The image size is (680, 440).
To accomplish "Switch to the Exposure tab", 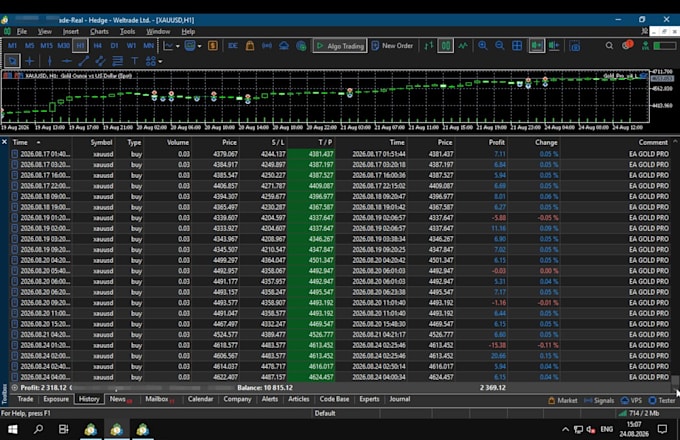I will pos(56,399).
